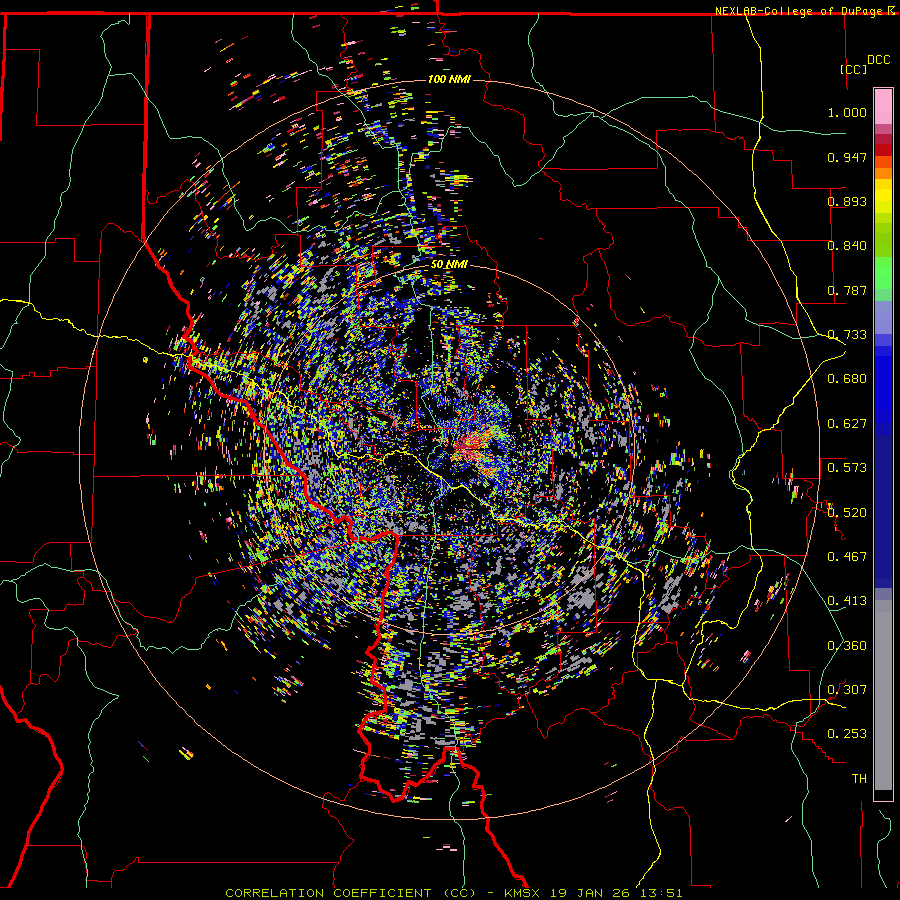Click the 0.467 legend value

point(847,557)
